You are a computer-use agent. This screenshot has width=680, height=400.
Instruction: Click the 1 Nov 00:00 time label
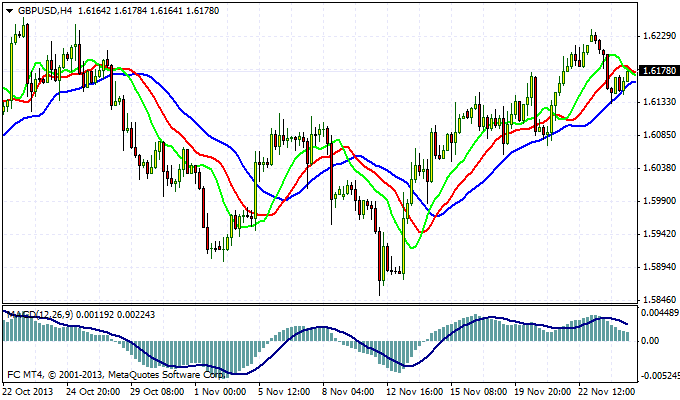220,392
